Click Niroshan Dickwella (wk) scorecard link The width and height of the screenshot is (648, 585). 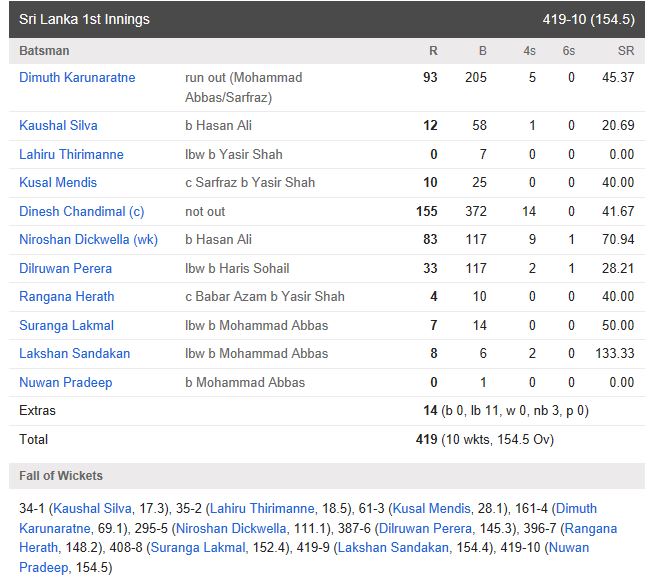point(88,239)
